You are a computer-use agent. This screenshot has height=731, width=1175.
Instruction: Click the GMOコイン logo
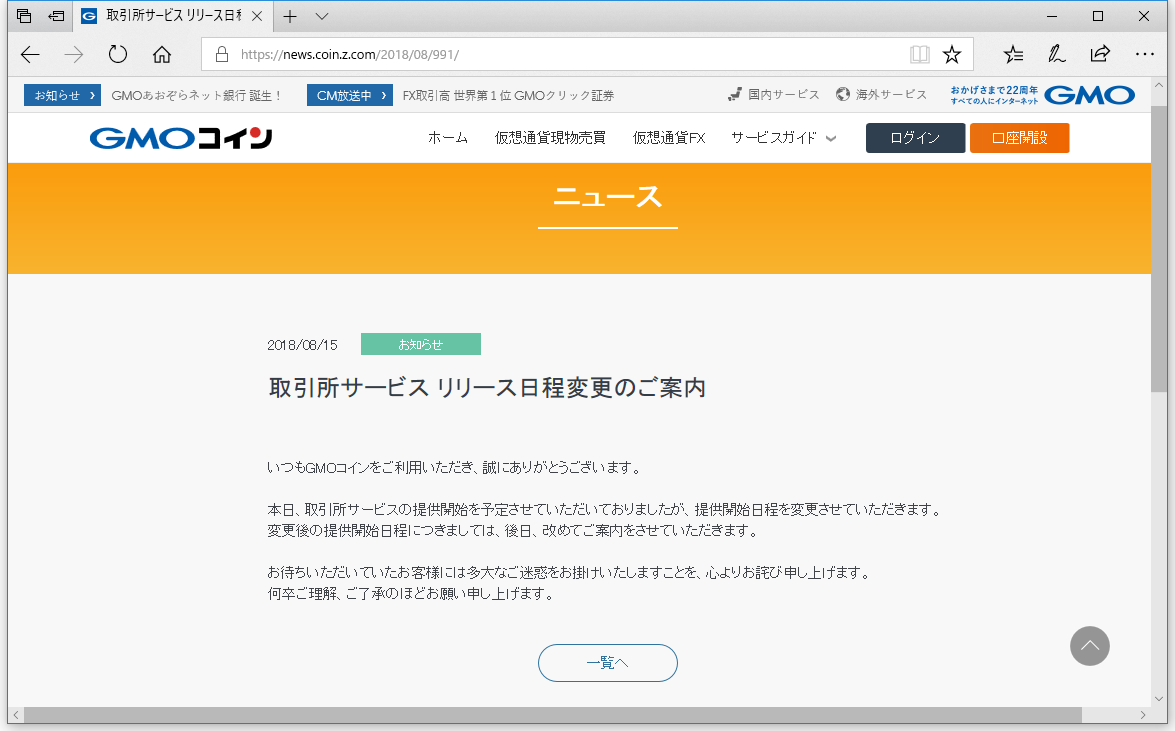[x=179, y=138]
